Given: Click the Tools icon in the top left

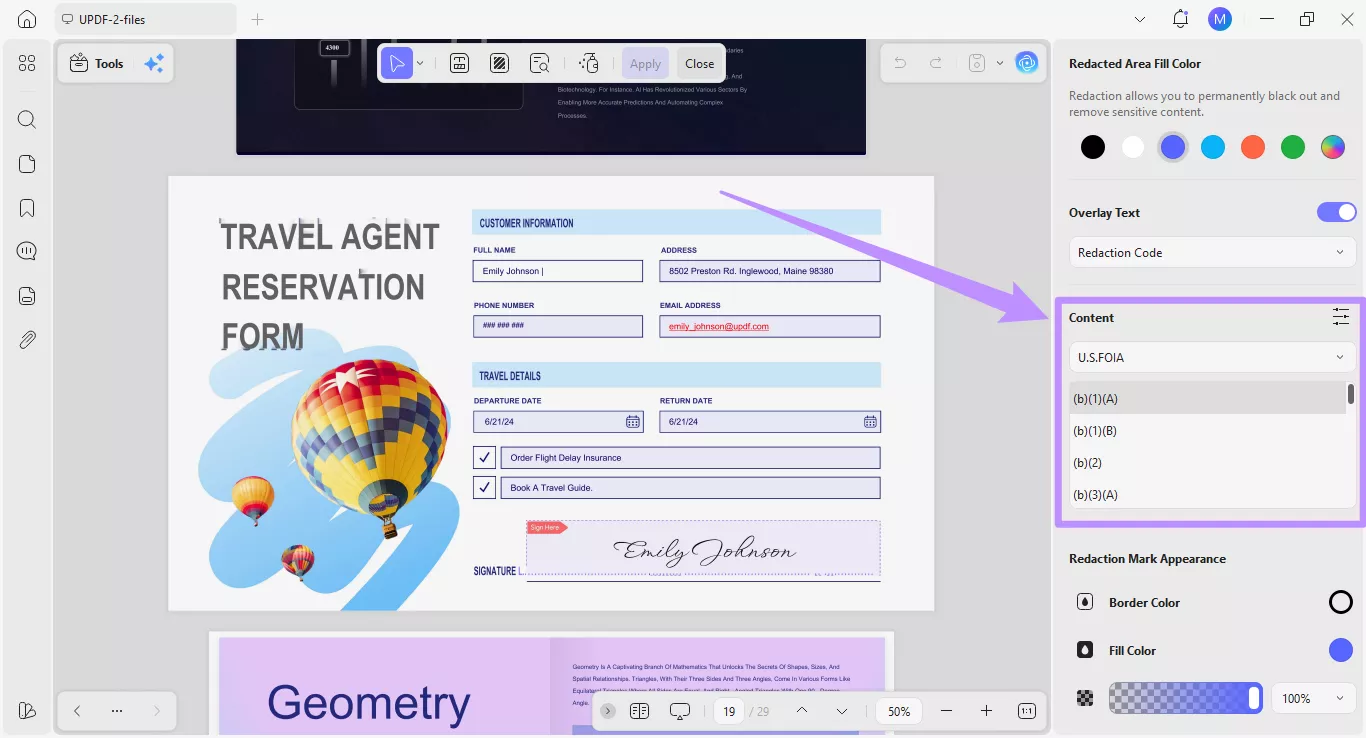Looking at the screenshot, I should [95, 62].
